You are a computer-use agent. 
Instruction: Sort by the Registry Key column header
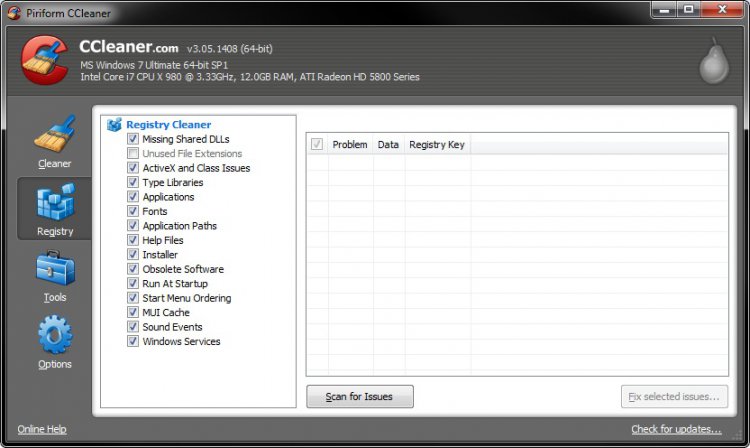click(437, 144)
